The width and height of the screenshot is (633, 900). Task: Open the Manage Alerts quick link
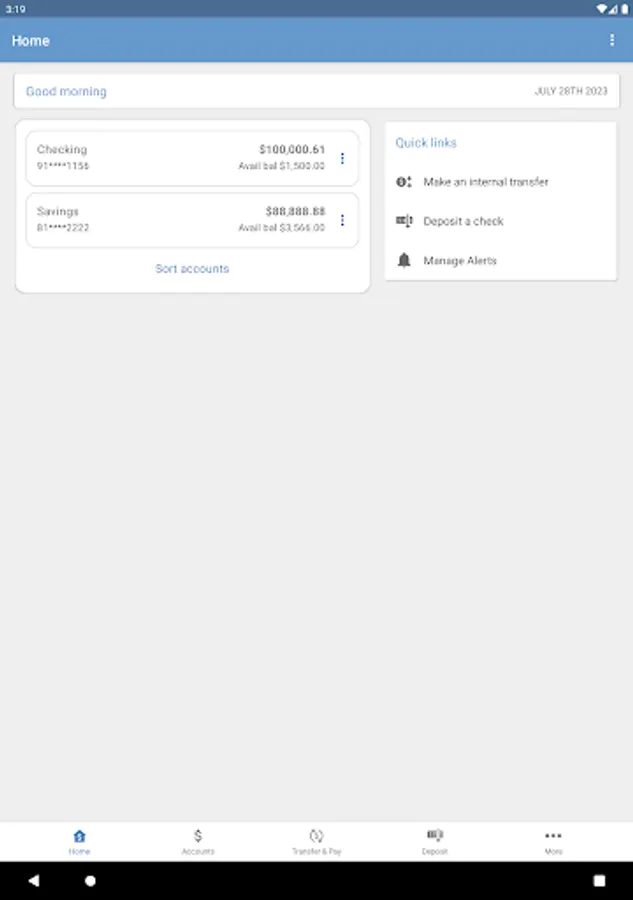pyautogui.click(x=460, y=260)
